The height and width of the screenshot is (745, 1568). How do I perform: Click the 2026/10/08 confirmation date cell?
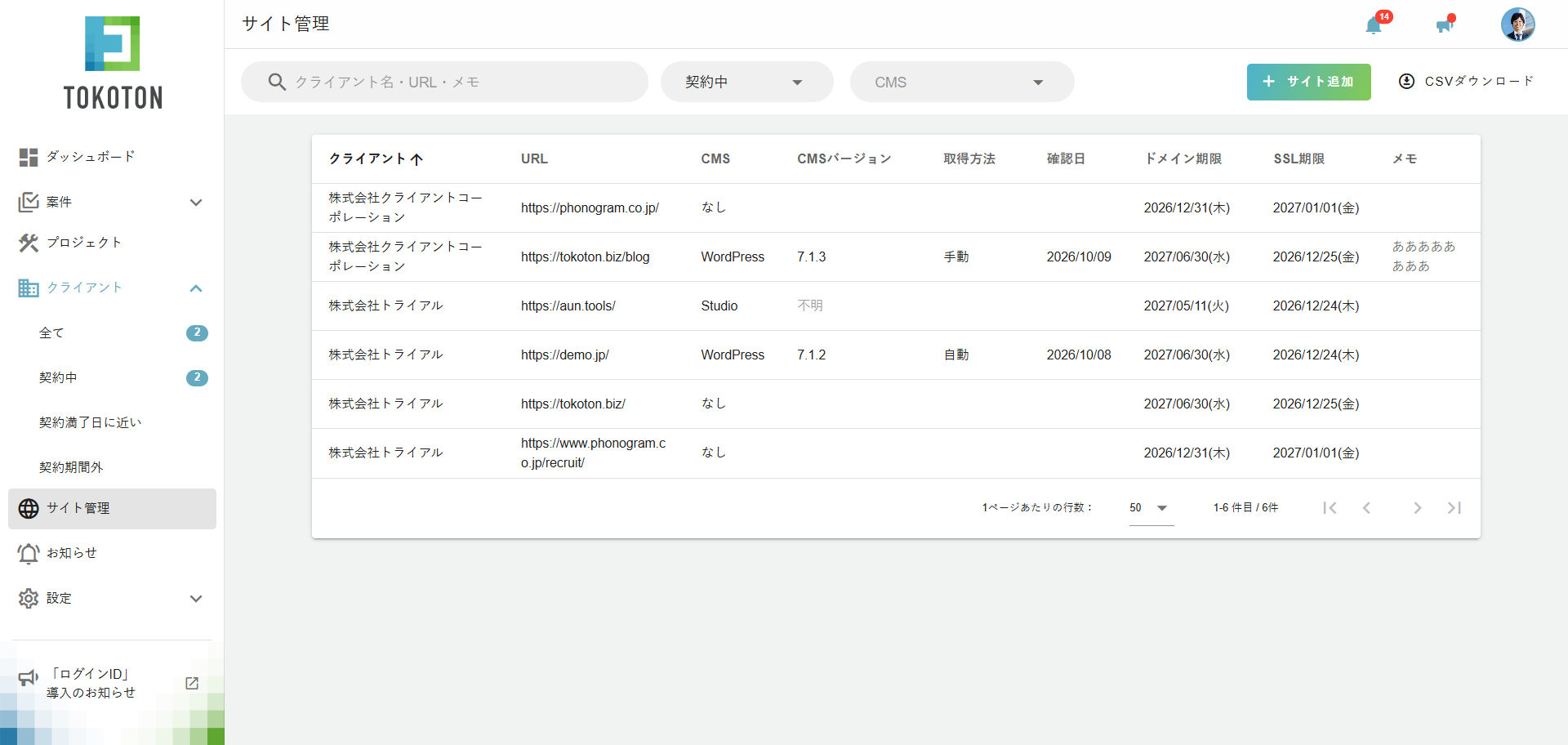pos(1079,355)
